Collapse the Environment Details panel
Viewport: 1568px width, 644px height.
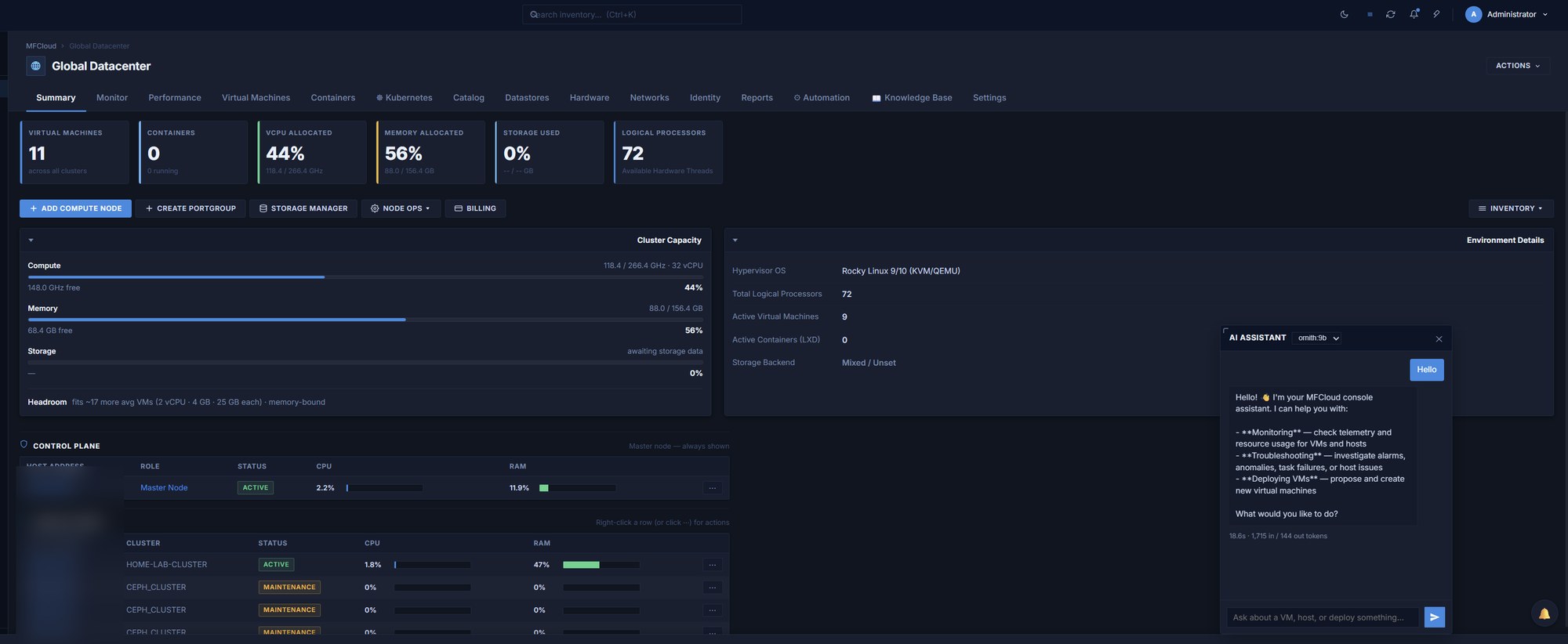(735, 240)
